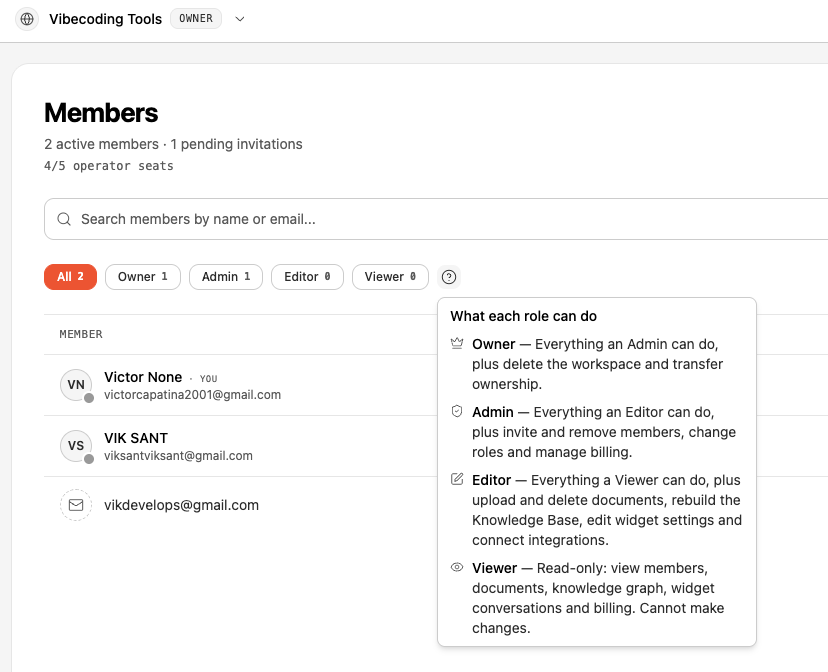828x672 pixels.
Task: Click the Members page heading
Action: tap(101, 113)
